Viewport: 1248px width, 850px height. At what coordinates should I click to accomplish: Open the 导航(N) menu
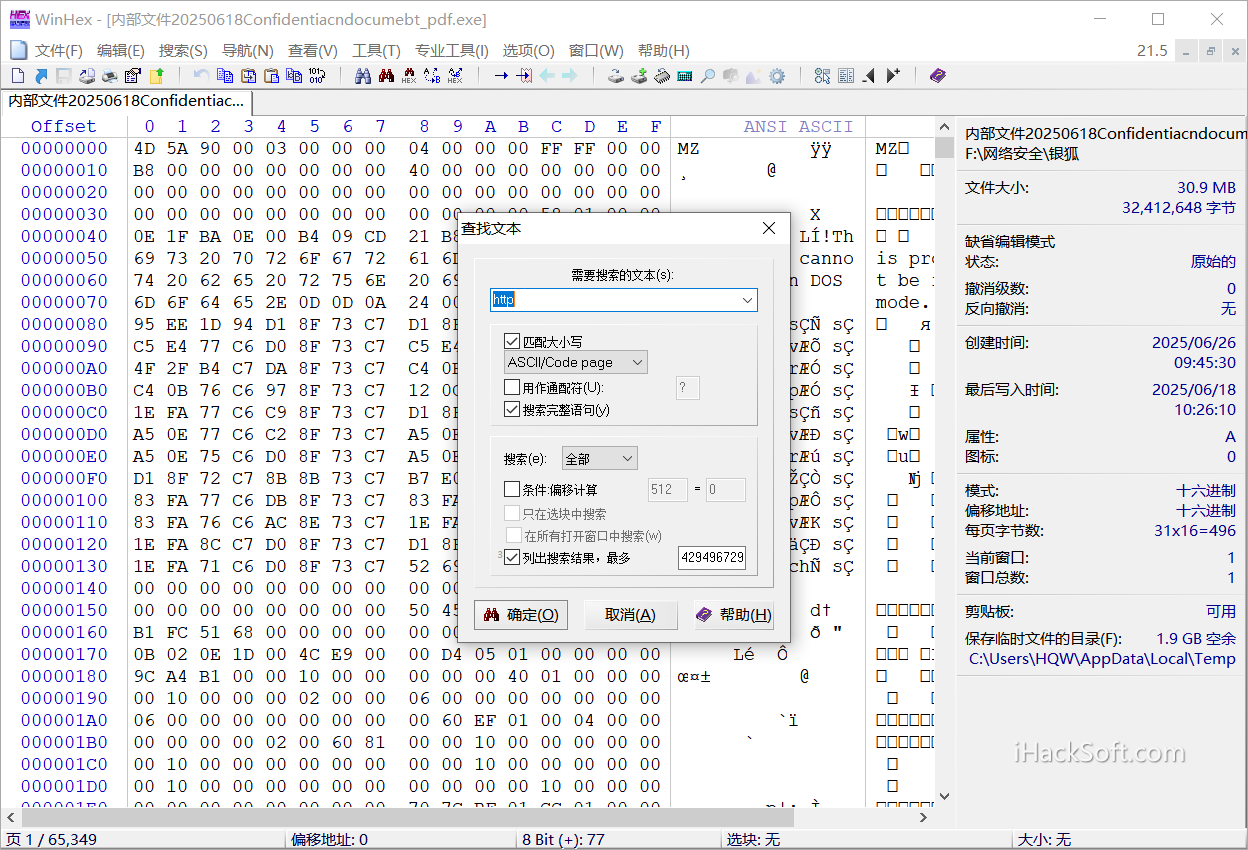(247, 51)
